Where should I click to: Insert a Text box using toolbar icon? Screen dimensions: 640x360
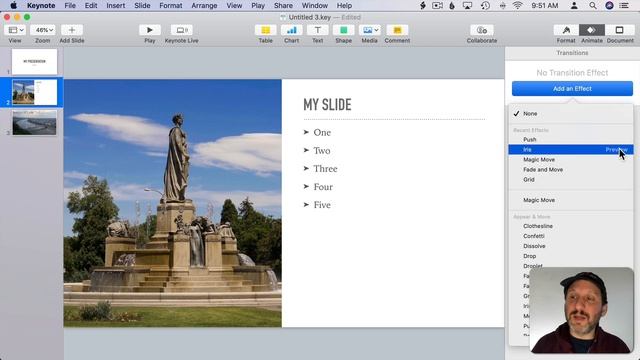pyautogui.click(x=318, y=30)
